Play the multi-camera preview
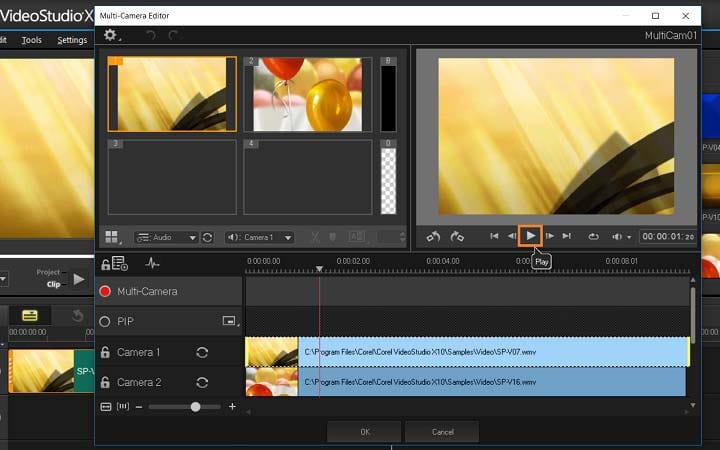 tap(530, 236)
